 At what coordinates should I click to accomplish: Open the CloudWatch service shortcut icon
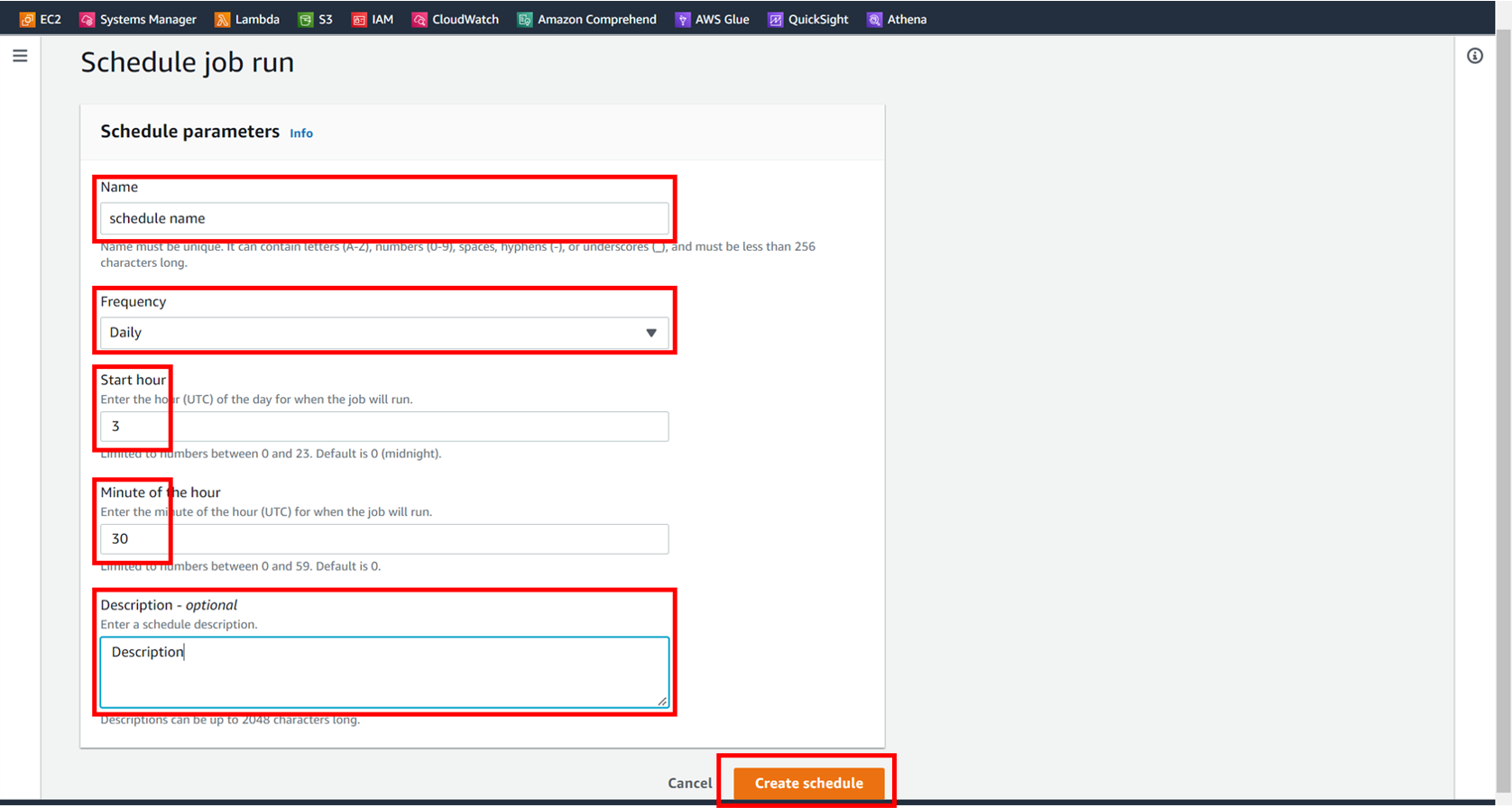click(419, 19)
